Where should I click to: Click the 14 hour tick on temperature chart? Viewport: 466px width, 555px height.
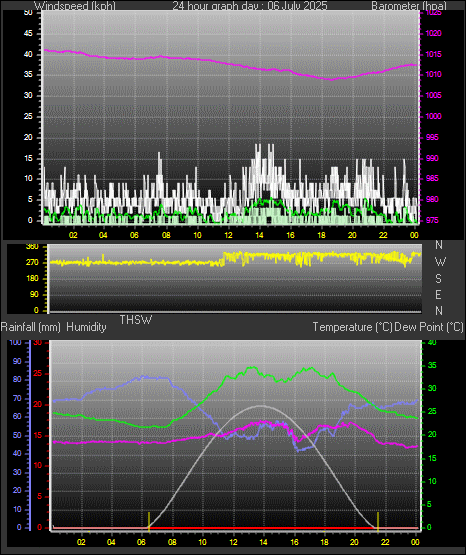[x=263, y=542]
